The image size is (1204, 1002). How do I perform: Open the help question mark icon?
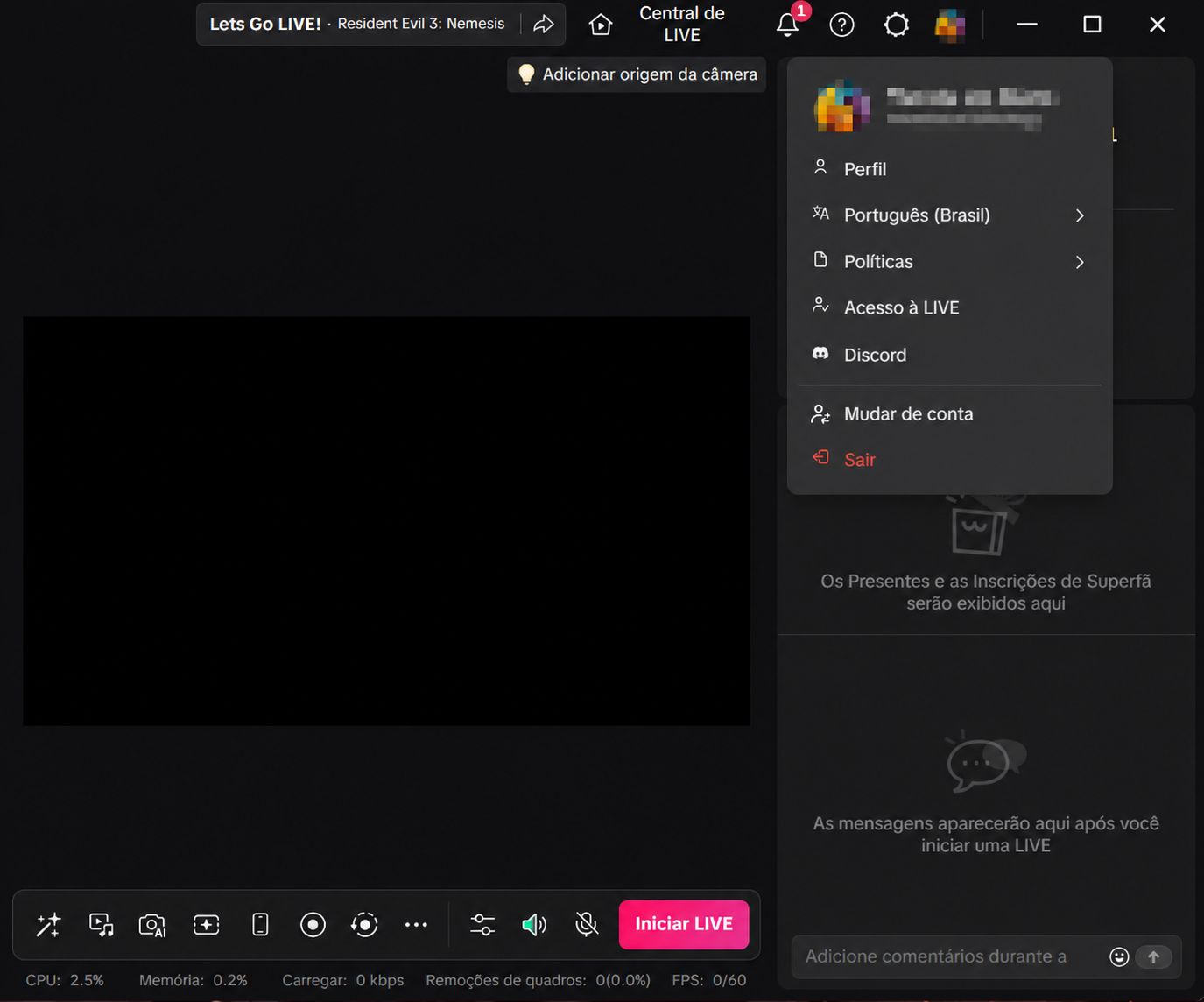point(841,25)
